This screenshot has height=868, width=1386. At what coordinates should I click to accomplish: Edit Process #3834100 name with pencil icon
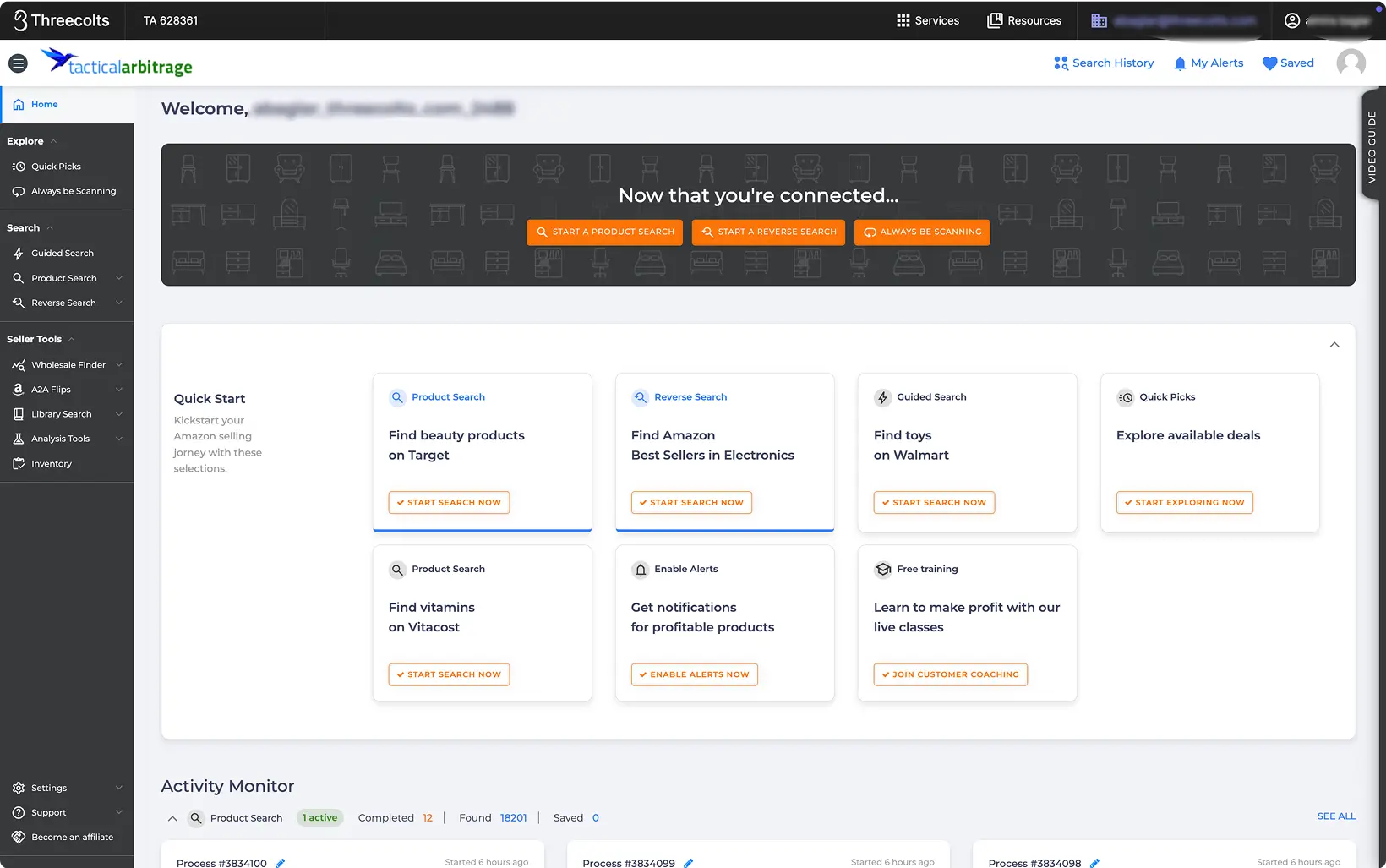279,862
